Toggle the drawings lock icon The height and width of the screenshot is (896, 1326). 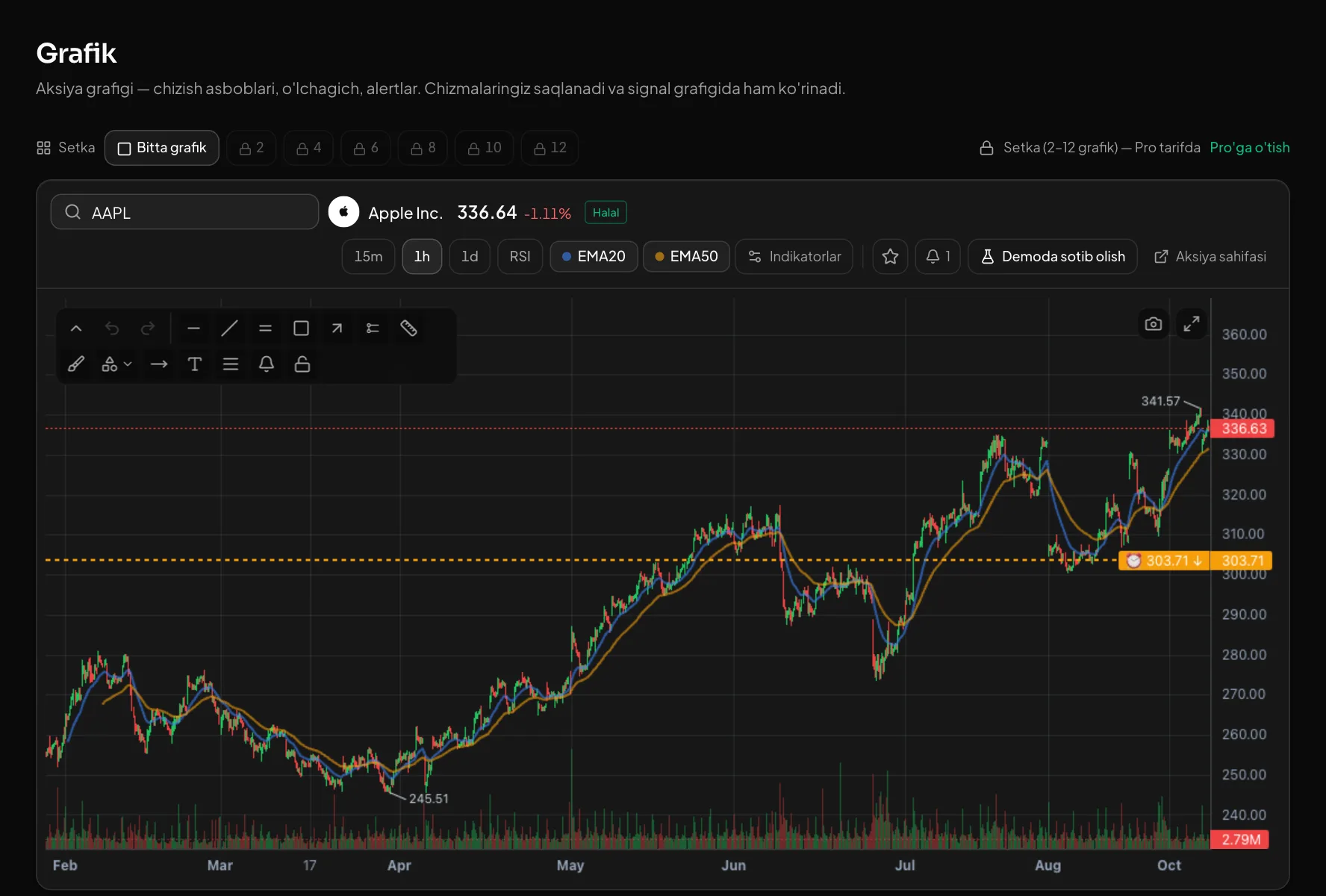[x=302, y=364]
